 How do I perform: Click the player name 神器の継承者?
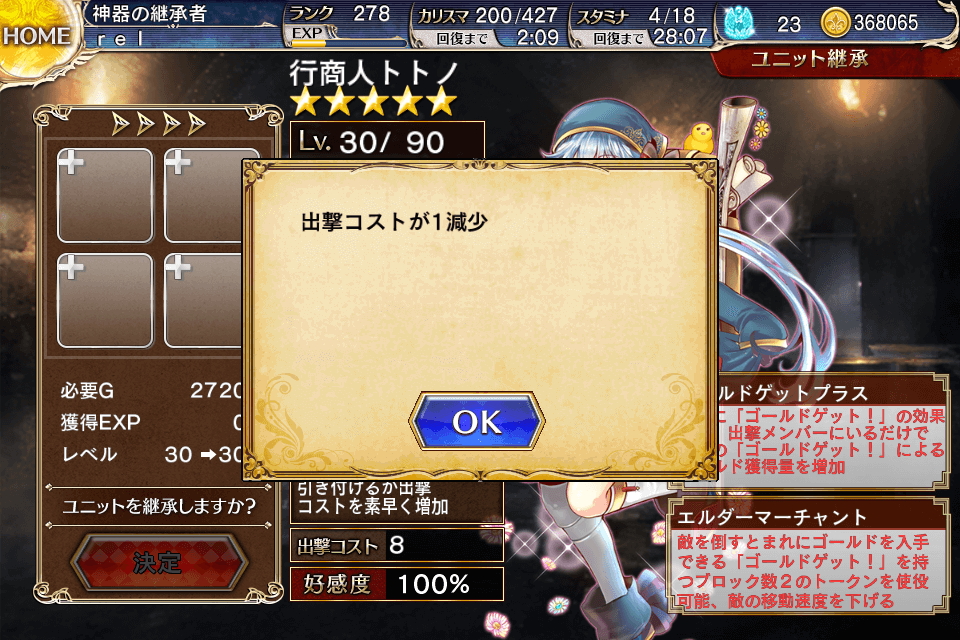pyautogui.click(x=150, y=13)
